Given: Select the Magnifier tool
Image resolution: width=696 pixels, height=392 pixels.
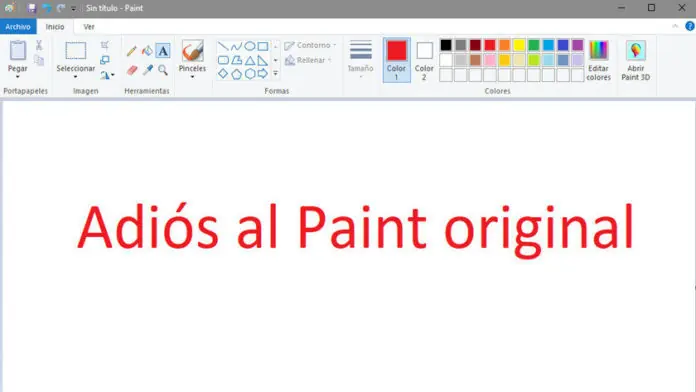Looking at the screenshot, I should [x=163, y=70].
